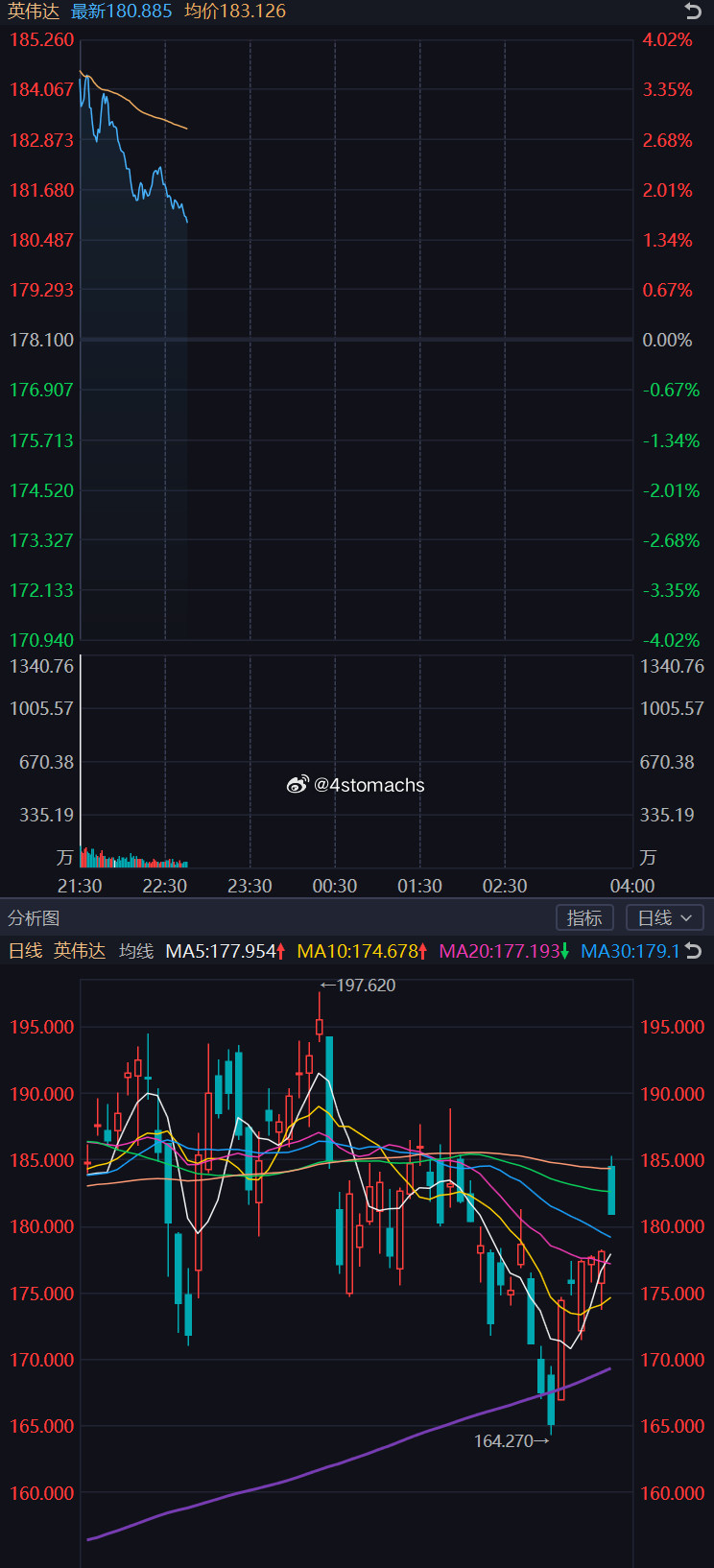Click the back arrow icon at top right
The height and width of the screenshot is (1568, 714).
pyautogui.click(x=693, y=12)
